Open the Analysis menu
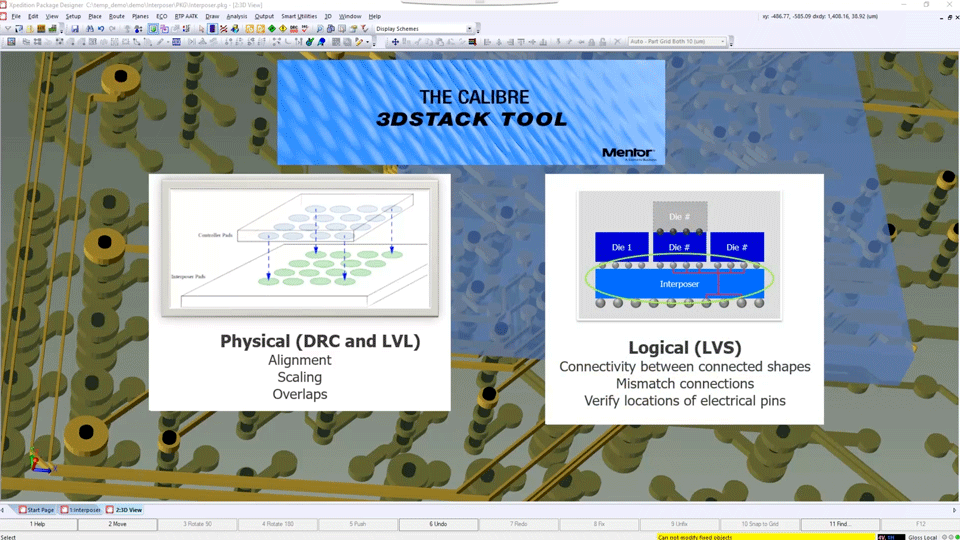The image size is (960, 540). tap(237, 17)
